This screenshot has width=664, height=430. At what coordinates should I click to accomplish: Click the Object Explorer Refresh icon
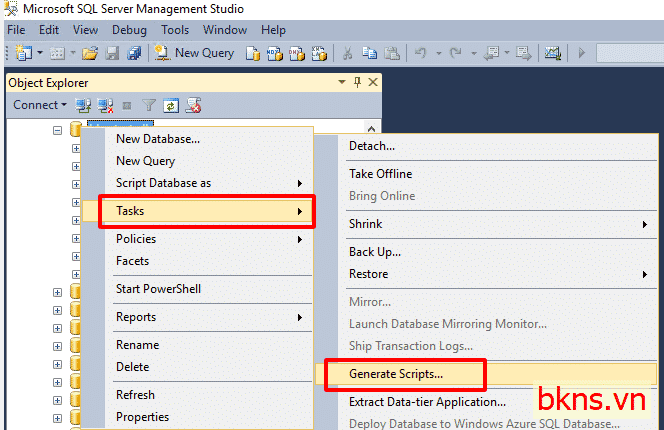171,105
